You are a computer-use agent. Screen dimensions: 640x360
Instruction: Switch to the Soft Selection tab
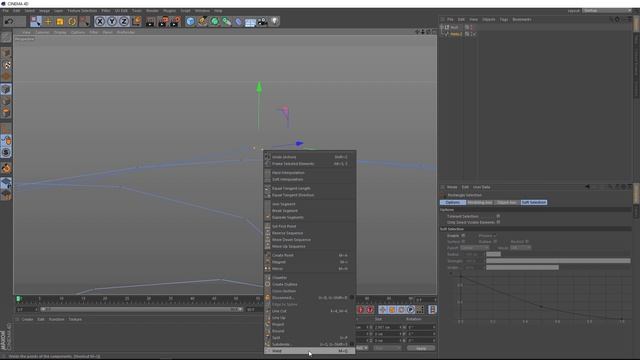click(533, 202)
